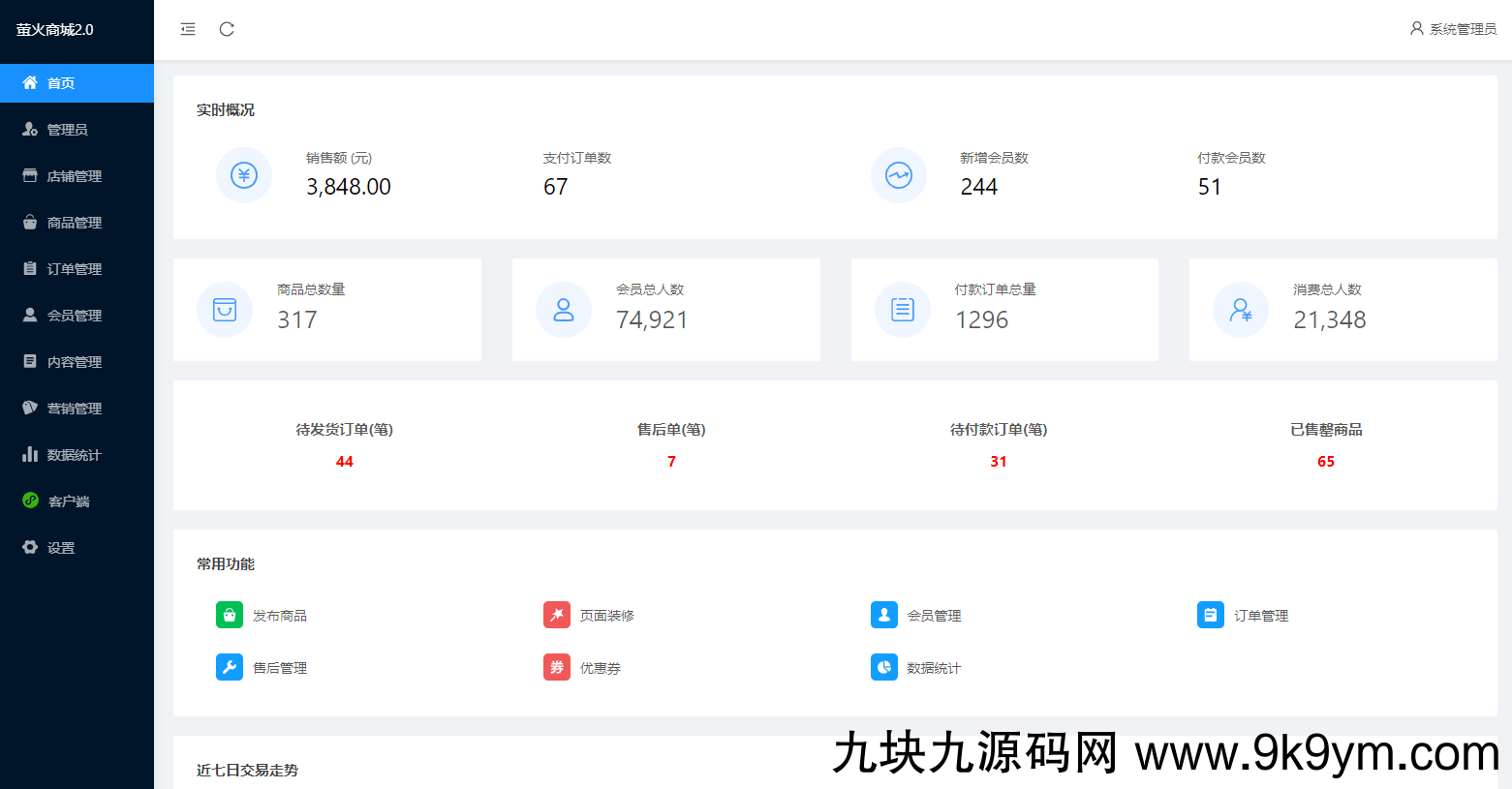Click the 待发货订单 count 44
This screenshot has height=789, width=1512.
click(345, 462)
